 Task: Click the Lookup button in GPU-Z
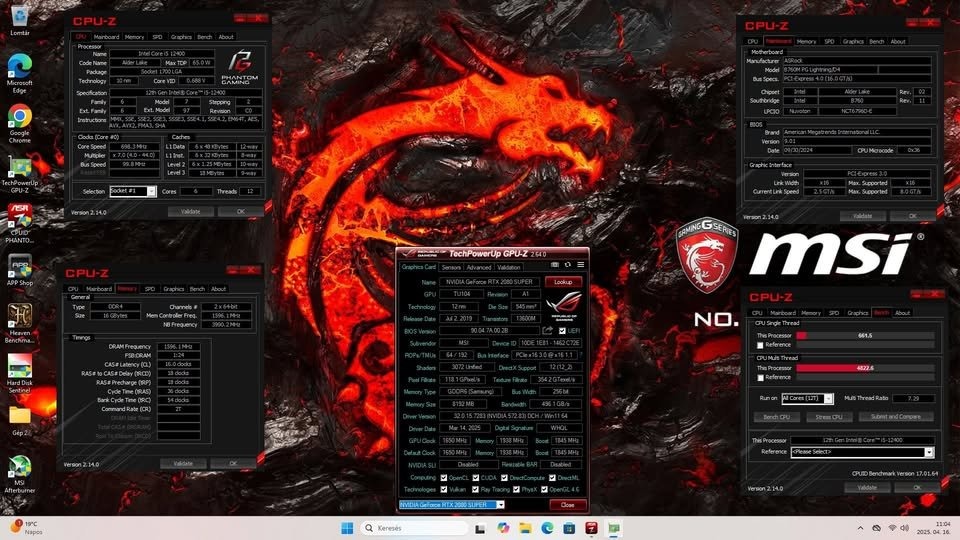coord(563,282)
